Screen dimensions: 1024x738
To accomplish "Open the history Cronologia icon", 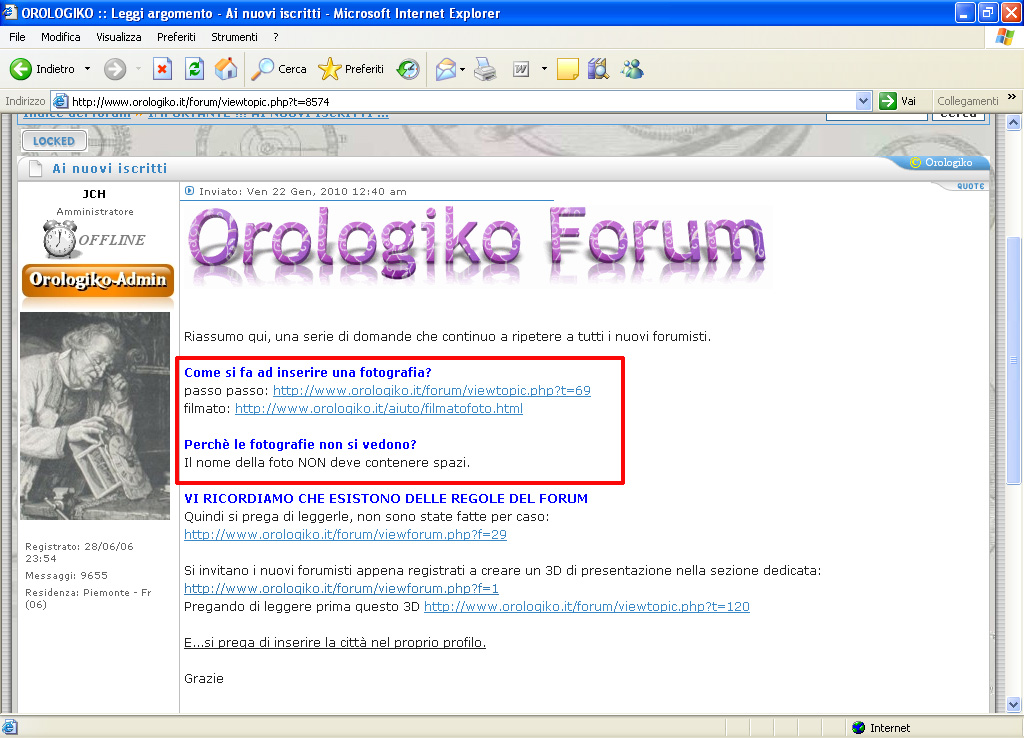I will (408, 69).
